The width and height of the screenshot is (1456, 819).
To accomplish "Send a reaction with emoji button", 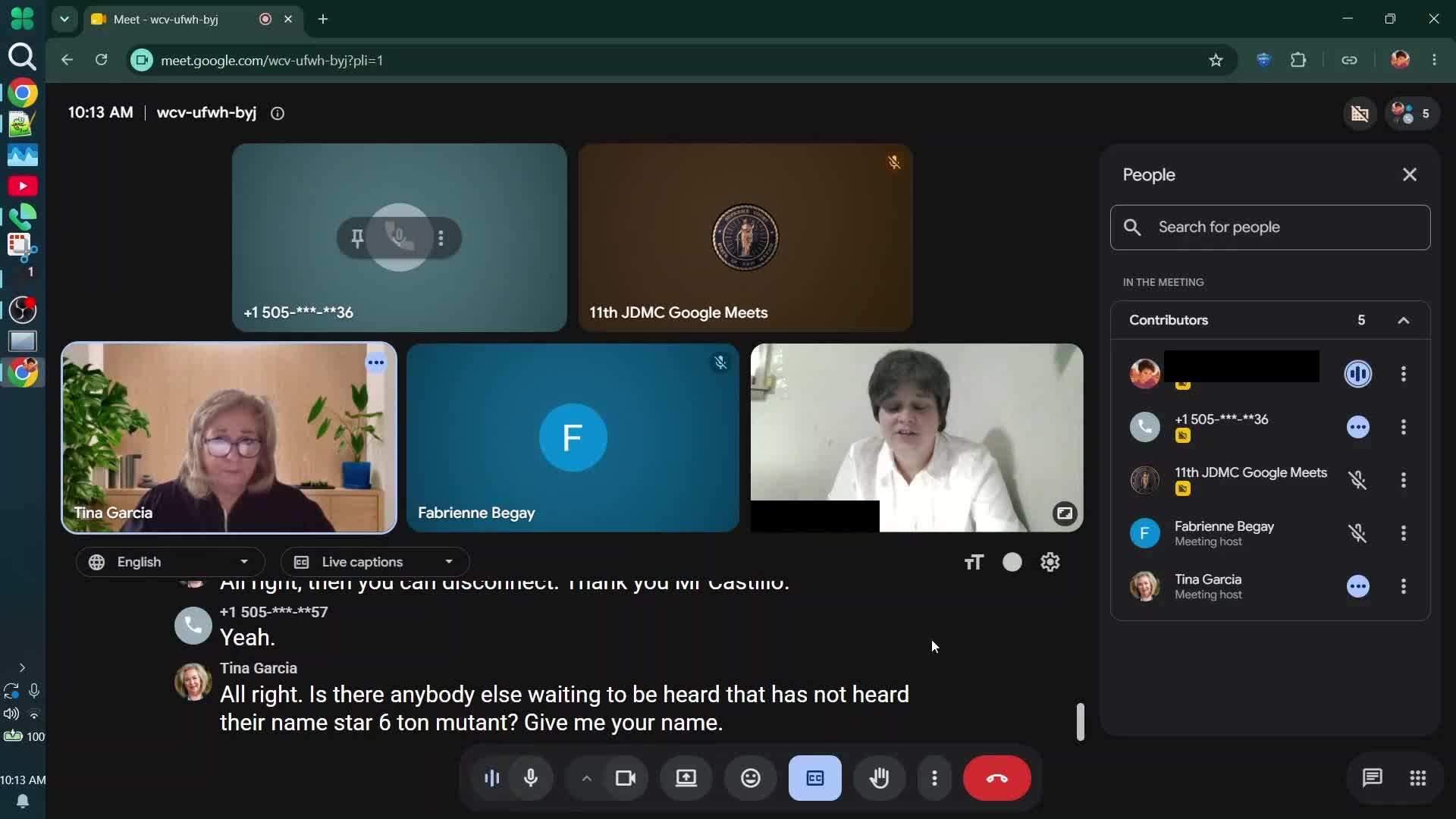I will tap(750, 778).
